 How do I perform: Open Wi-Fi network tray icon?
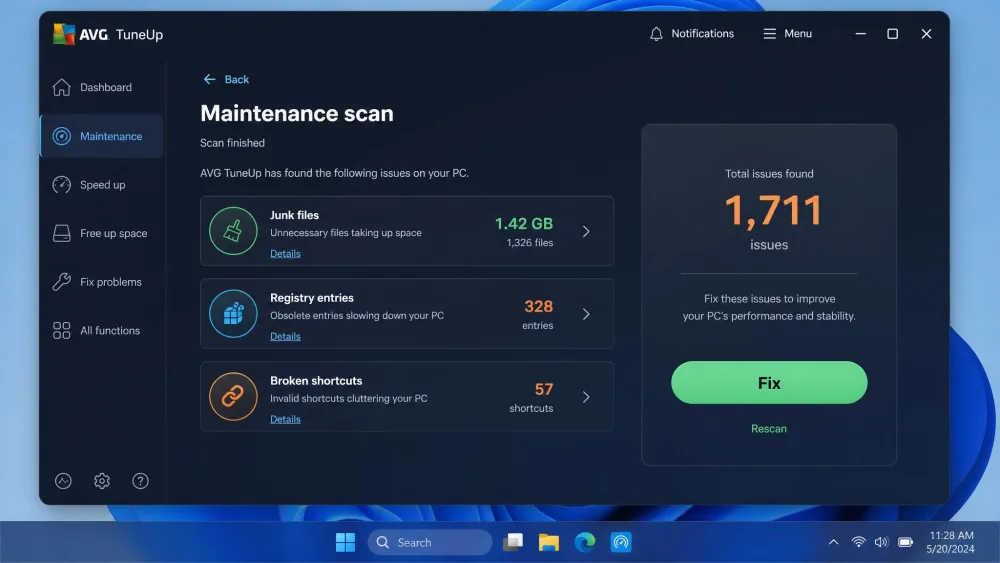858,543
